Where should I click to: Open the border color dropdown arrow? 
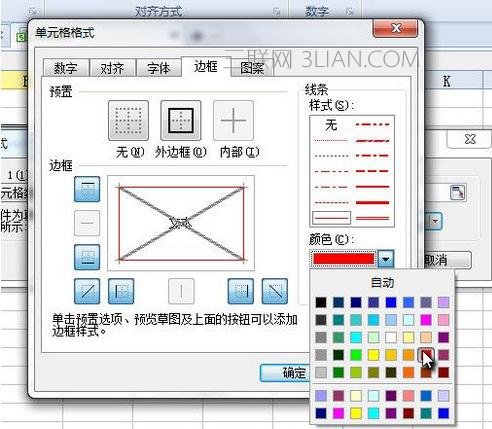[386, 259]
